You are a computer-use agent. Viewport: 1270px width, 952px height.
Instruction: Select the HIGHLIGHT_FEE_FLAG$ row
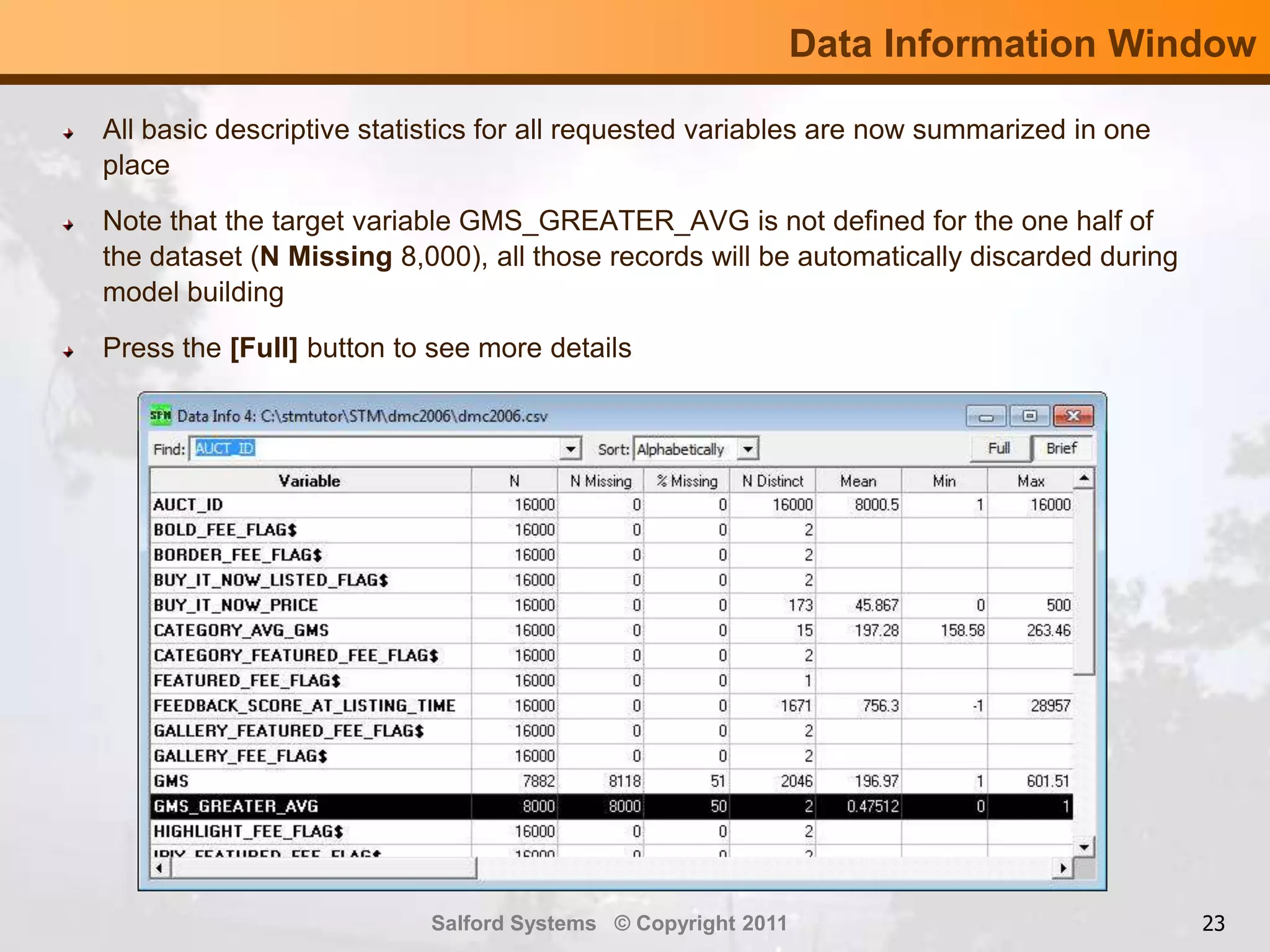(x=611, y=832)
